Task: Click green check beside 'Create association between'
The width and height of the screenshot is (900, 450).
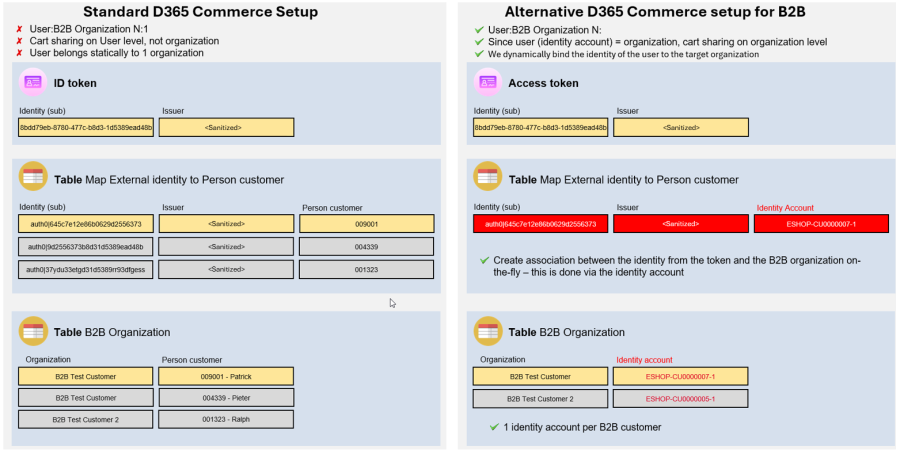Action: coord(484,260)
